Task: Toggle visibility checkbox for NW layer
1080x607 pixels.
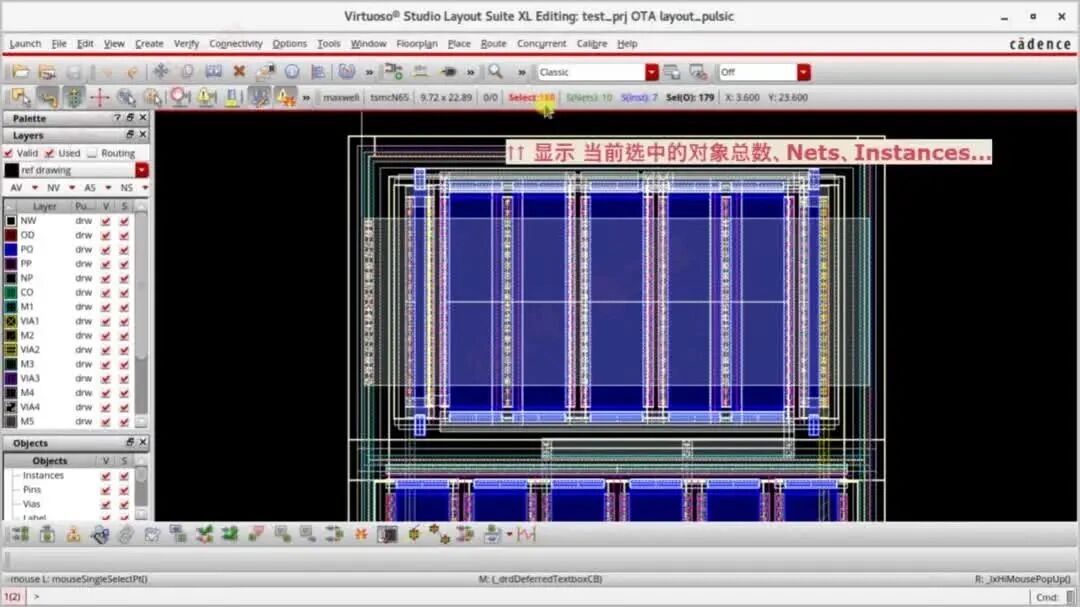Action: point(105,220)
